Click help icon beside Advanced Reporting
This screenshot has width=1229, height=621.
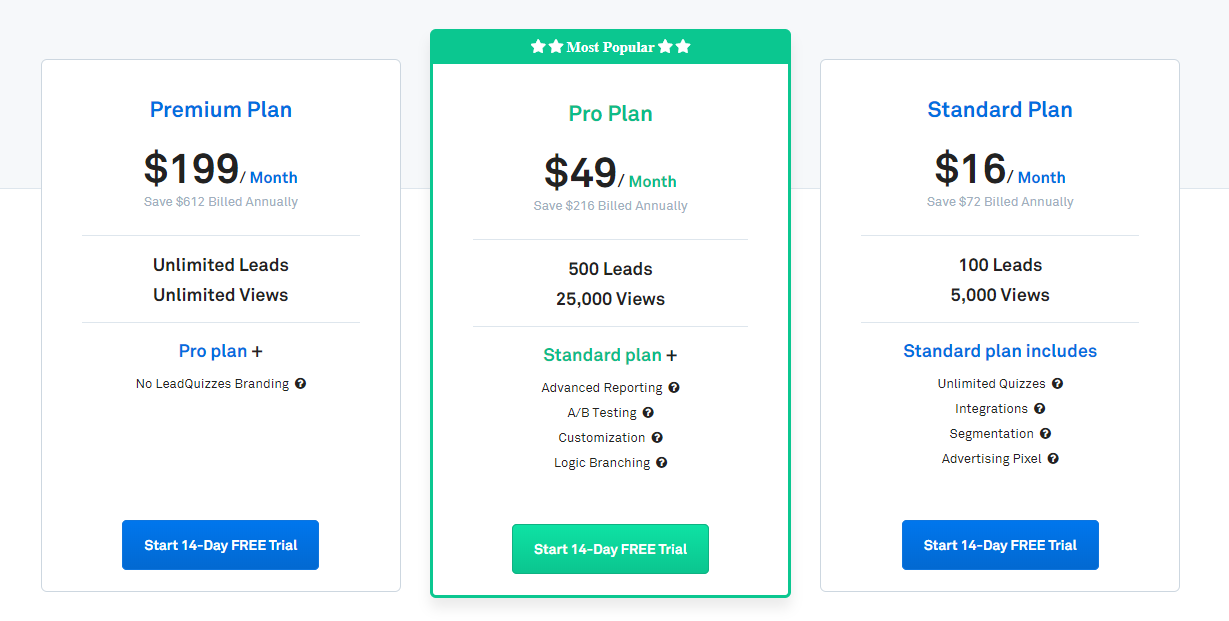(674, 388)
